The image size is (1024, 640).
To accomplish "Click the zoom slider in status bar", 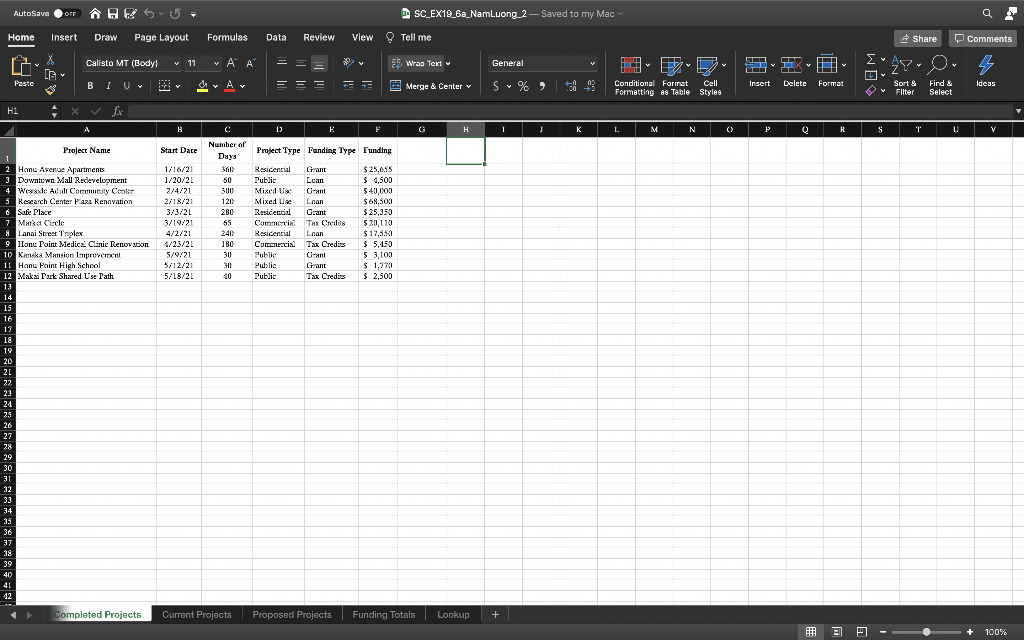I will tap(927, 632).
